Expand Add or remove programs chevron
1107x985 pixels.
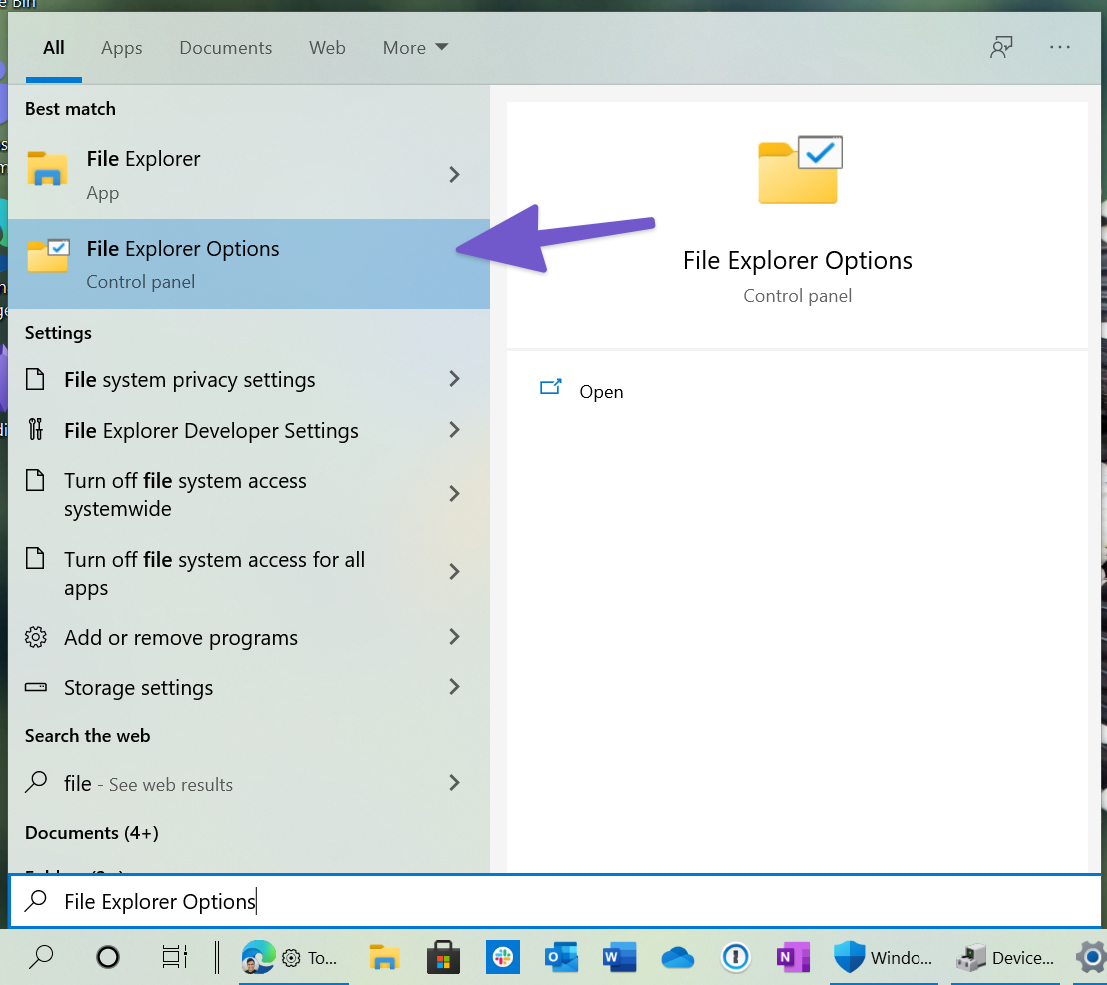pyautogui.click(x=454, y=637)
